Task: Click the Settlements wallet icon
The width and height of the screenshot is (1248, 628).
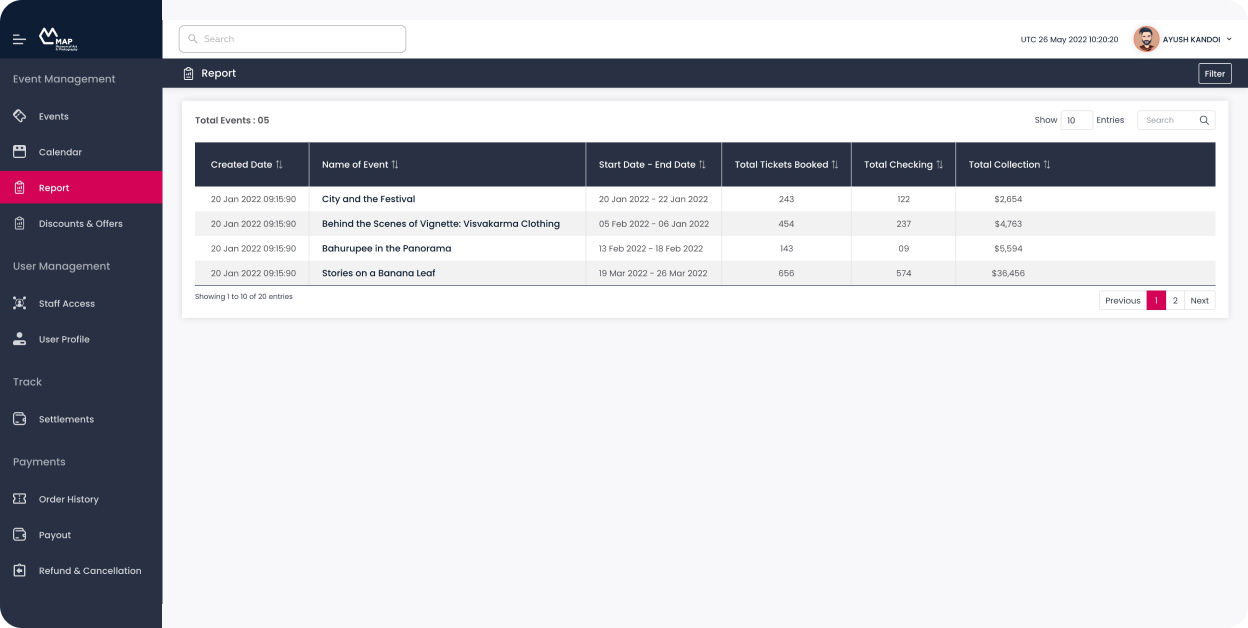Action: pyautogui.click(x=19, y=419)
